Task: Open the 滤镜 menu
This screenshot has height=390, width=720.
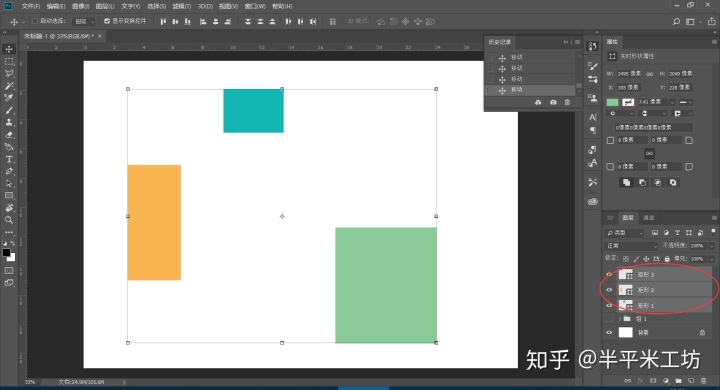Action: click(x=181, y=6)
